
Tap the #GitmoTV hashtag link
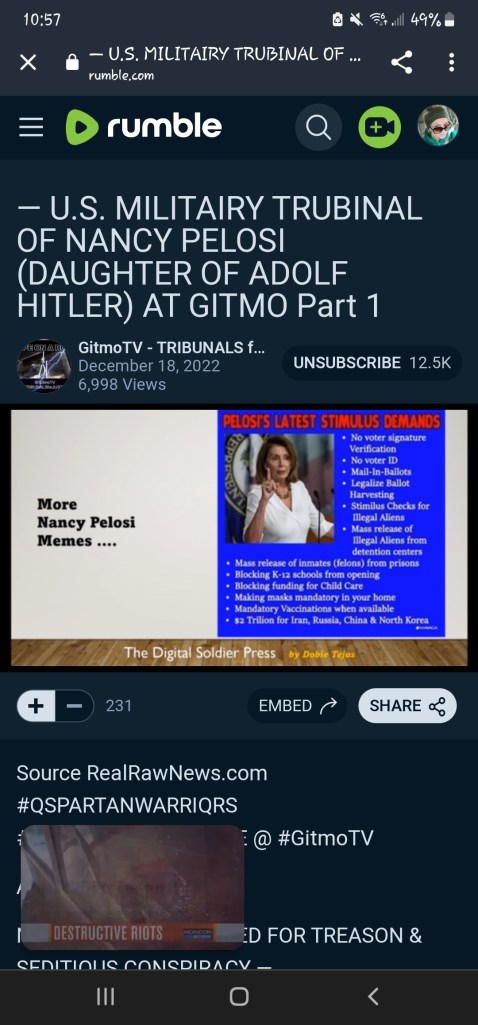point(326,837)
